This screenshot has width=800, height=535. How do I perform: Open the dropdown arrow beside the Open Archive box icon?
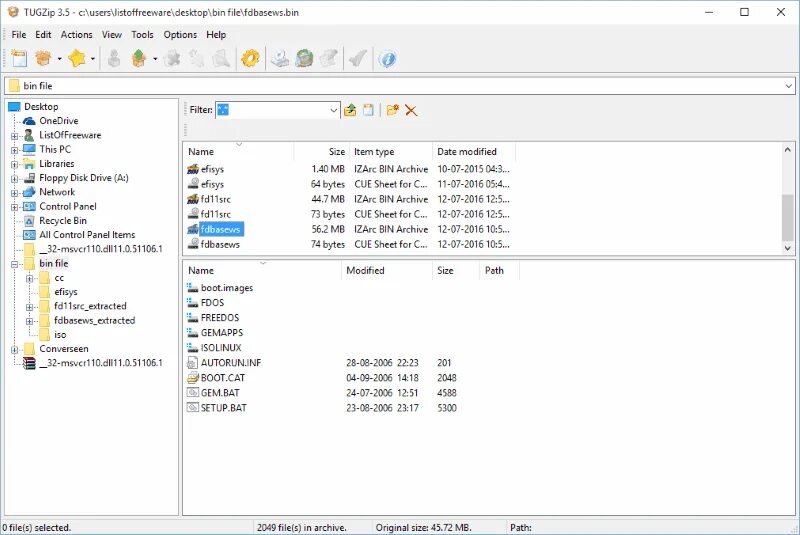click(x=59, y=59)
